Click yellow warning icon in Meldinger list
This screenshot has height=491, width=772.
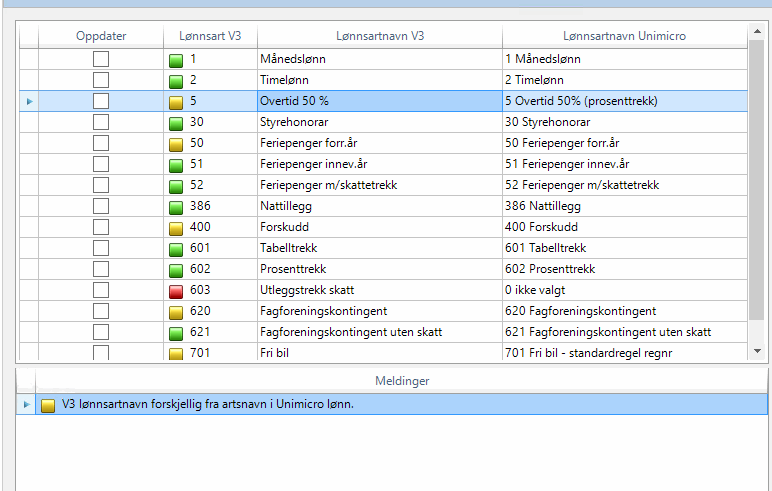pos(48,405)
